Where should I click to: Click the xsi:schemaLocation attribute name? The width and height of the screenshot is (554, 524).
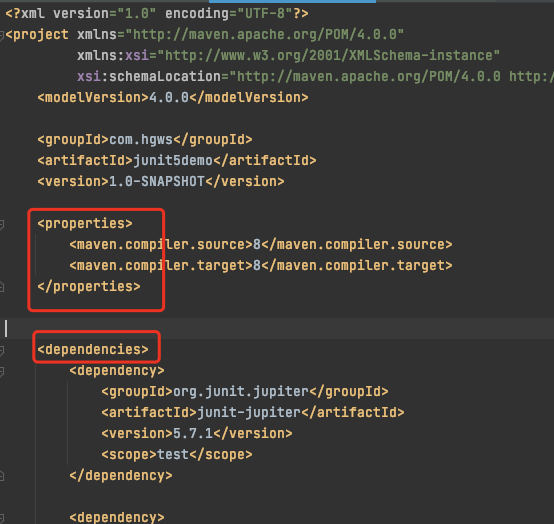[149, 77]
